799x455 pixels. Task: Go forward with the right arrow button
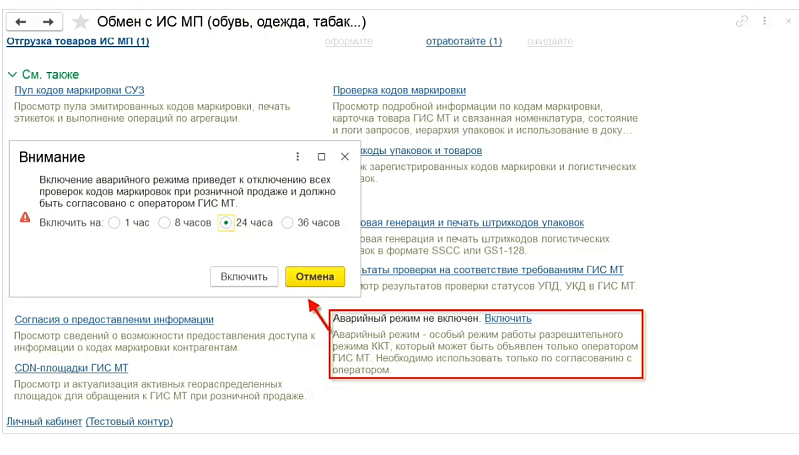click(x=48, y=22)
